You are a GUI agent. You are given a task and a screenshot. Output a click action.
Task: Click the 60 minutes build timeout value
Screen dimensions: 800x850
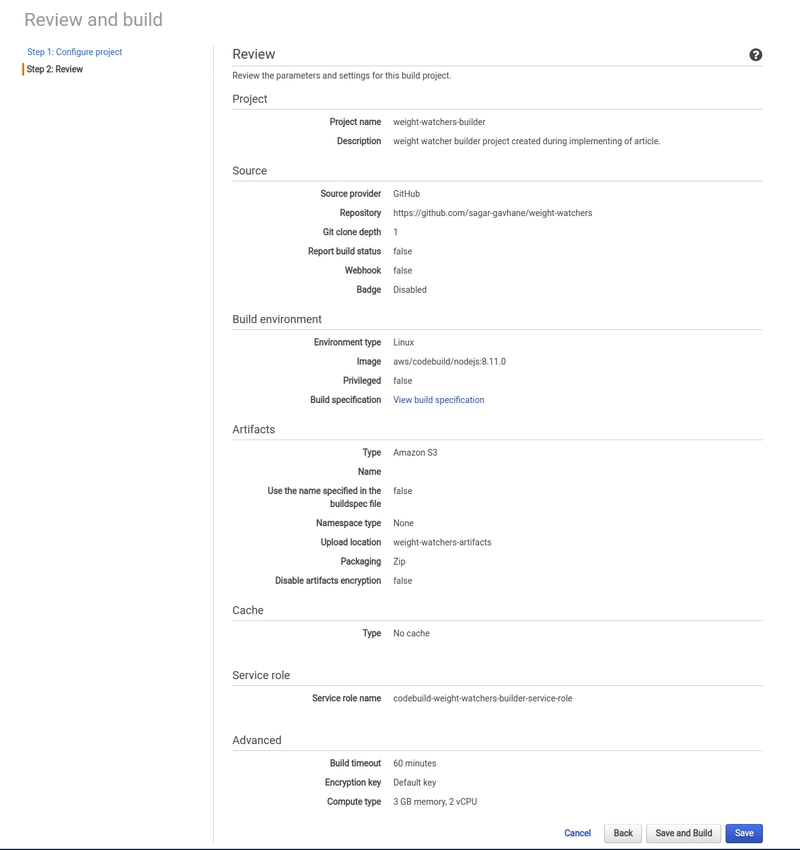point(415,763)
